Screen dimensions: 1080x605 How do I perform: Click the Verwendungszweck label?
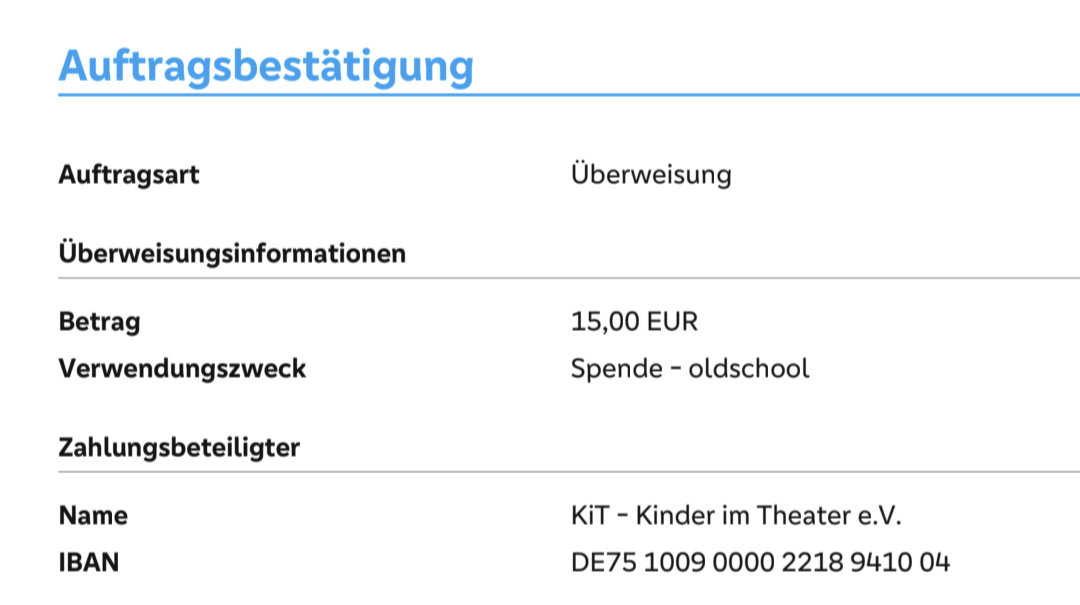pyautogui.click(x=182, y=369)
